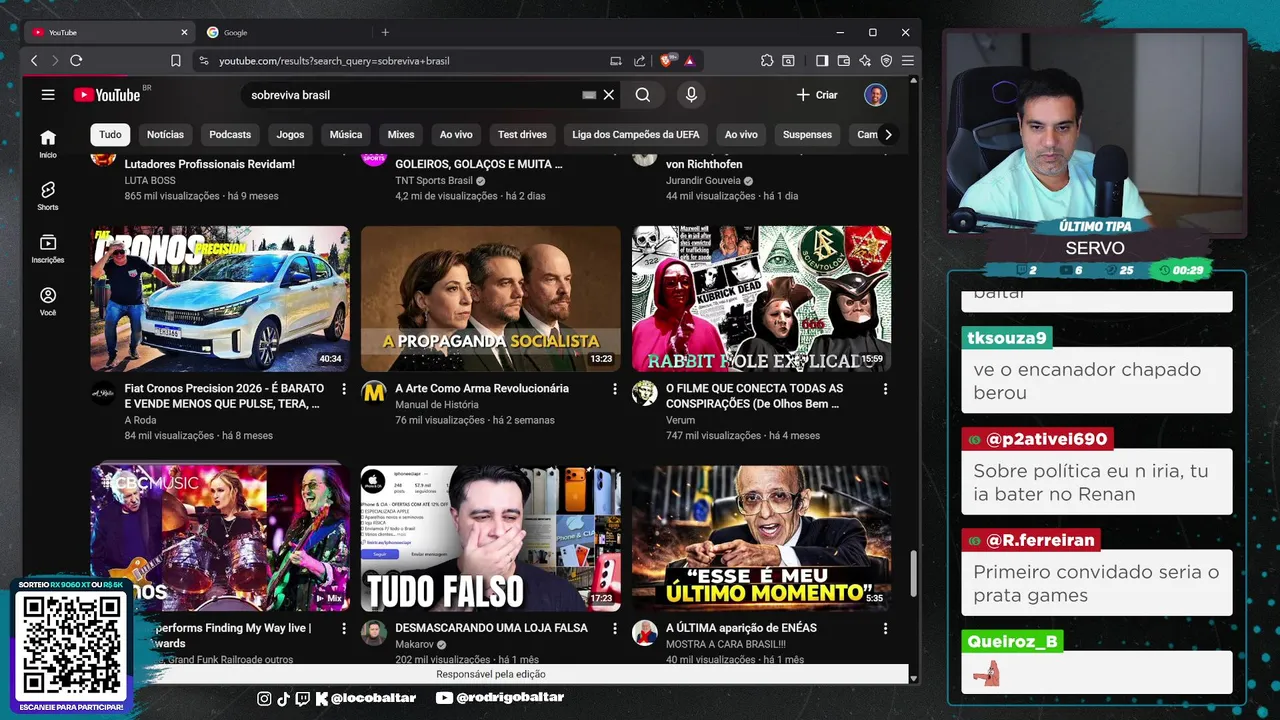Open the on-screen keyboard in search box
Viewport: 1280px width, 720px height.
pos(589,95)
